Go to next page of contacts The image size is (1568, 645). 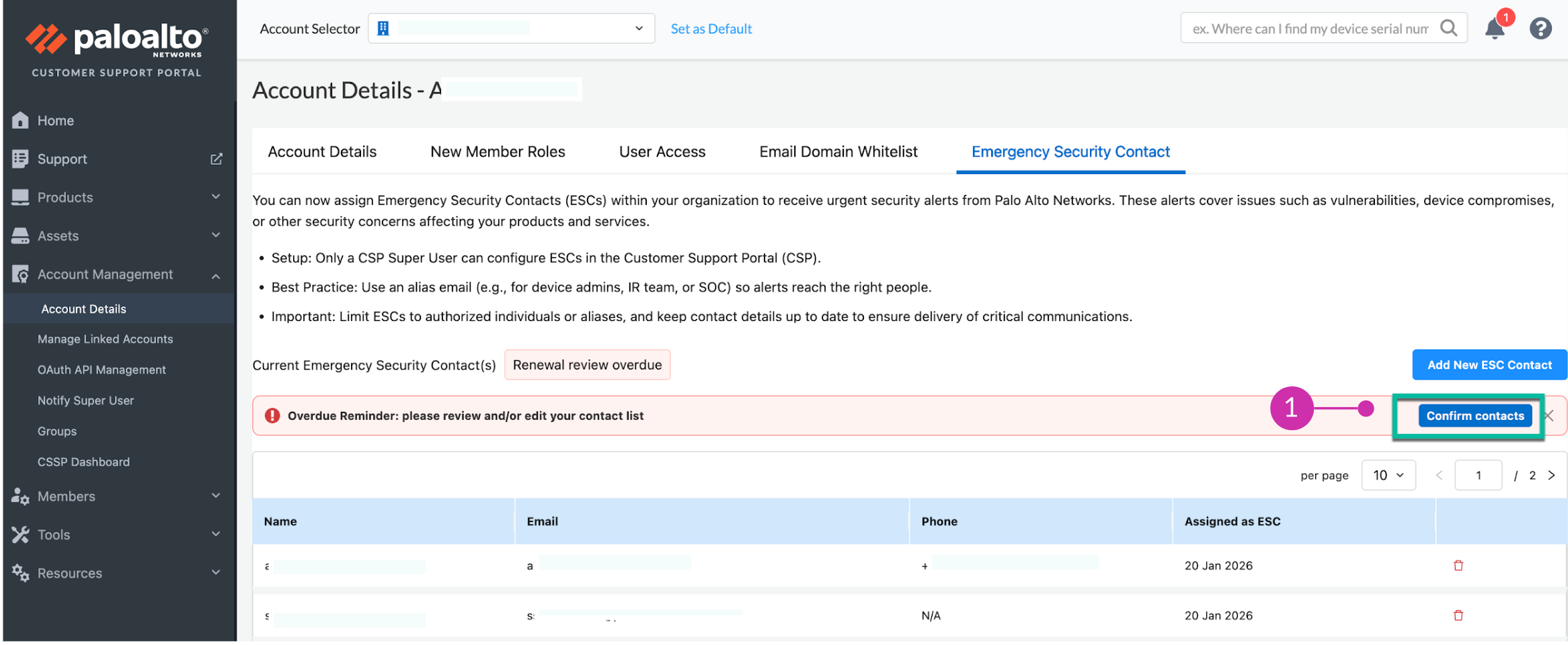[1552, 476]
